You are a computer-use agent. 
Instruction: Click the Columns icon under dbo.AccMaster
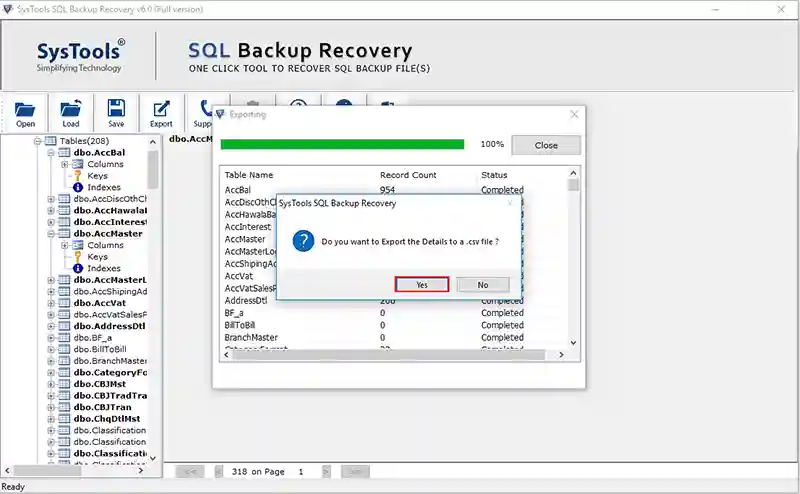(x=78, y=245)
